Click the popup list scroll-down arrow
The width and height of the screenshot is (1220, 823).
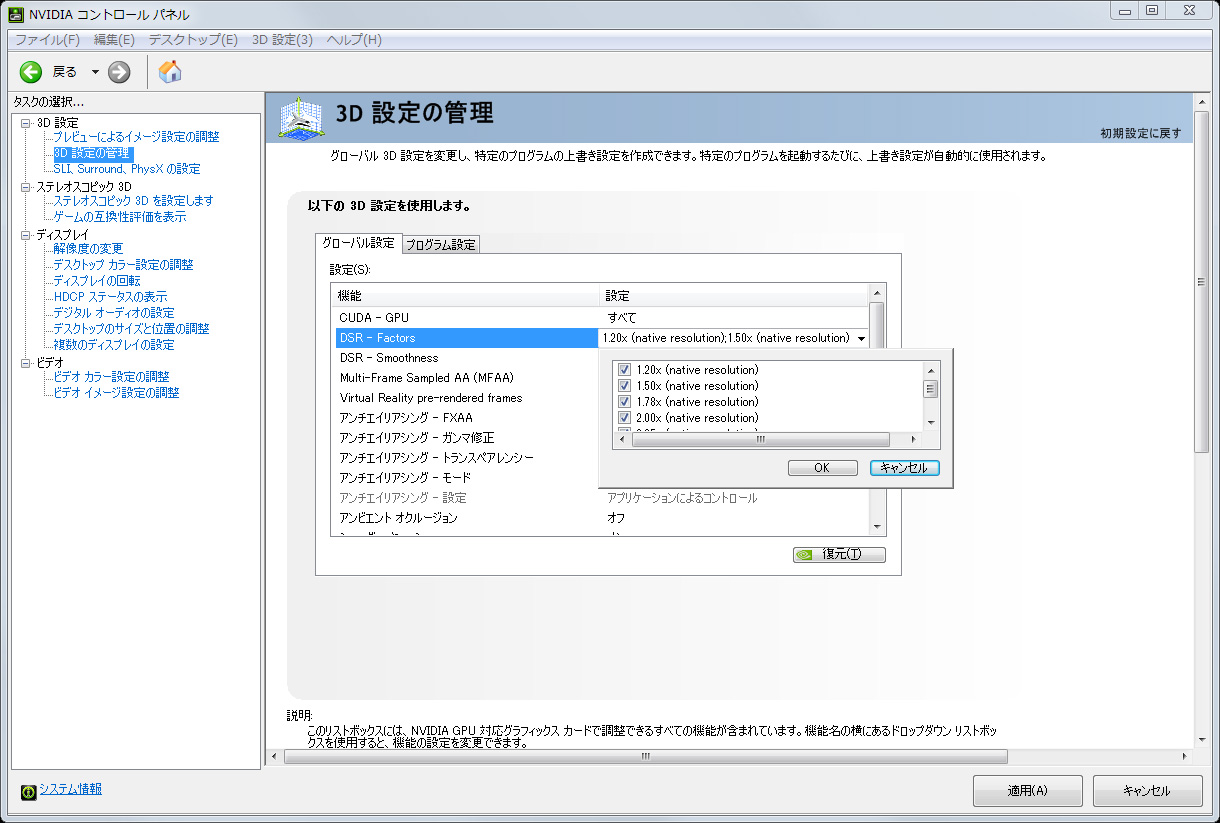(x=930, y=423)
